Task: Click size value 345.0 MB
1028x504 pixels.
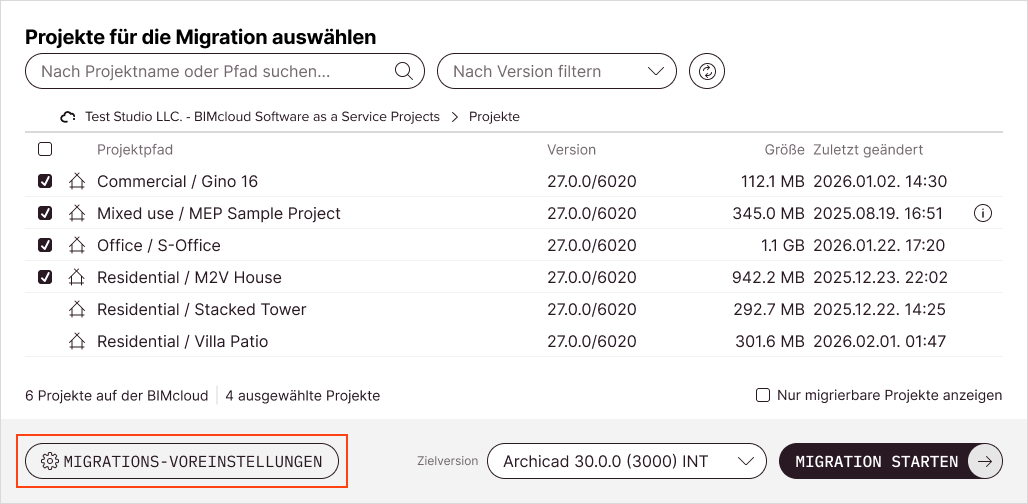Action: click(768, 213)
